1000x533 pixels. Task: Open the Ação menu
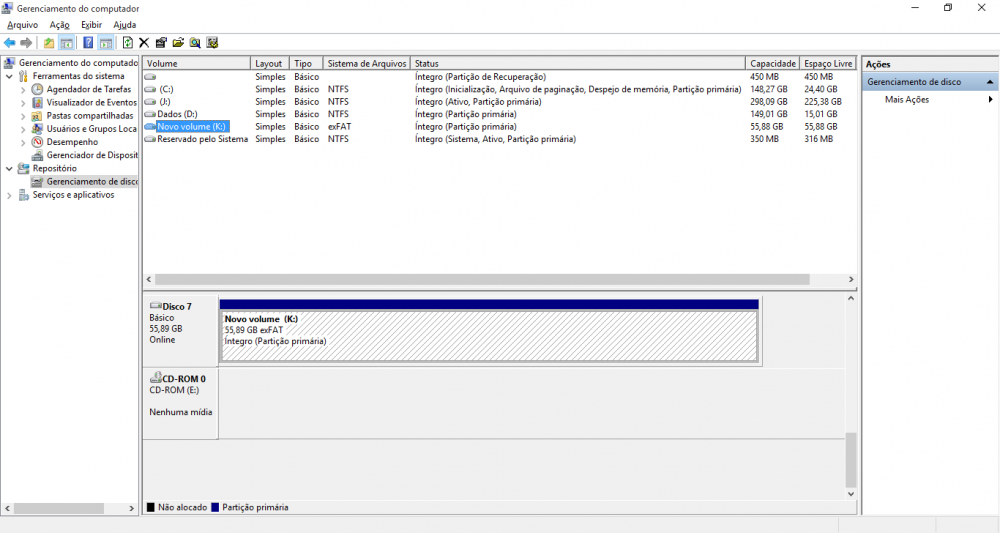59,25
